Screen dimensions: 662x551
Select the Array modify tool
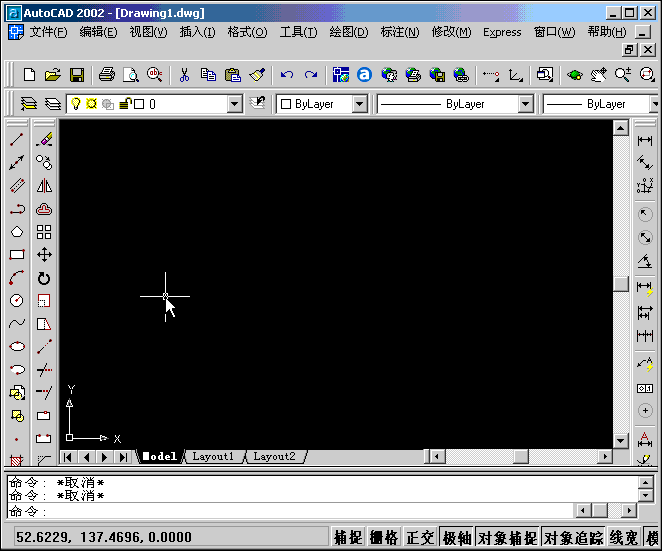tap(44, 232)
